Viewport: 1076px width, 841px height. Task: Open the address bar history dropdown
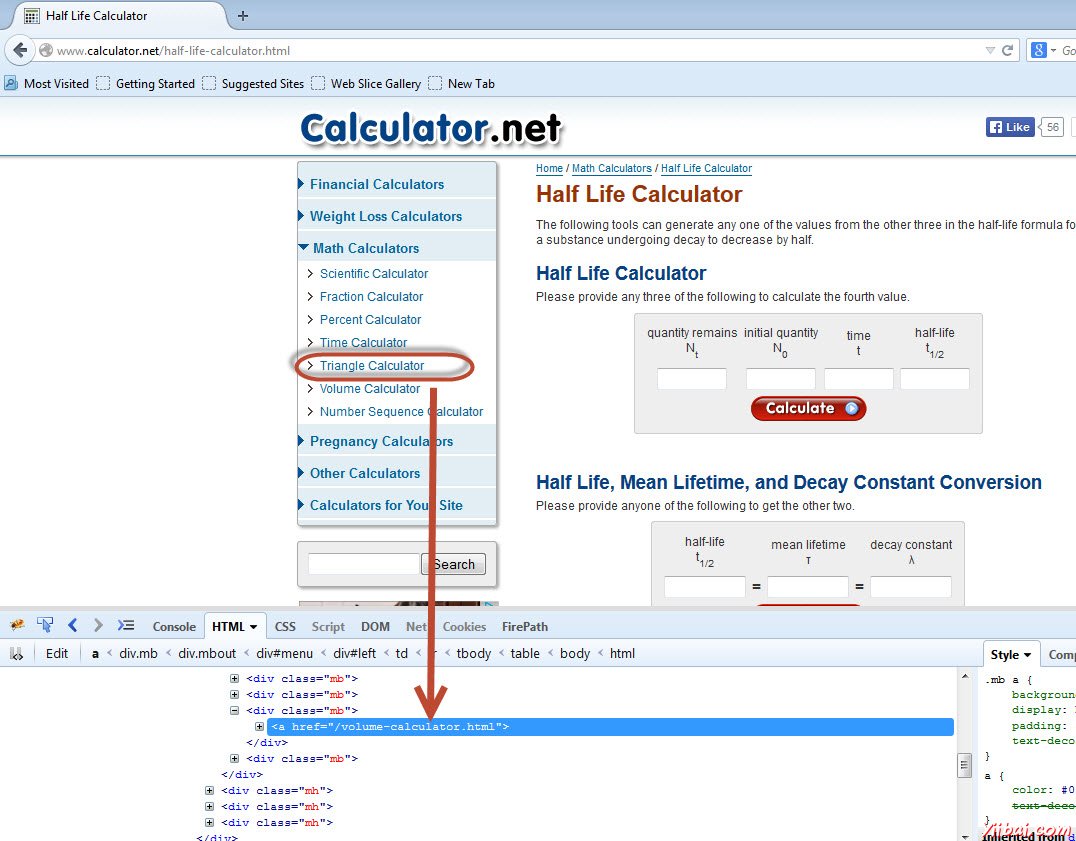[x=991, y=49]
